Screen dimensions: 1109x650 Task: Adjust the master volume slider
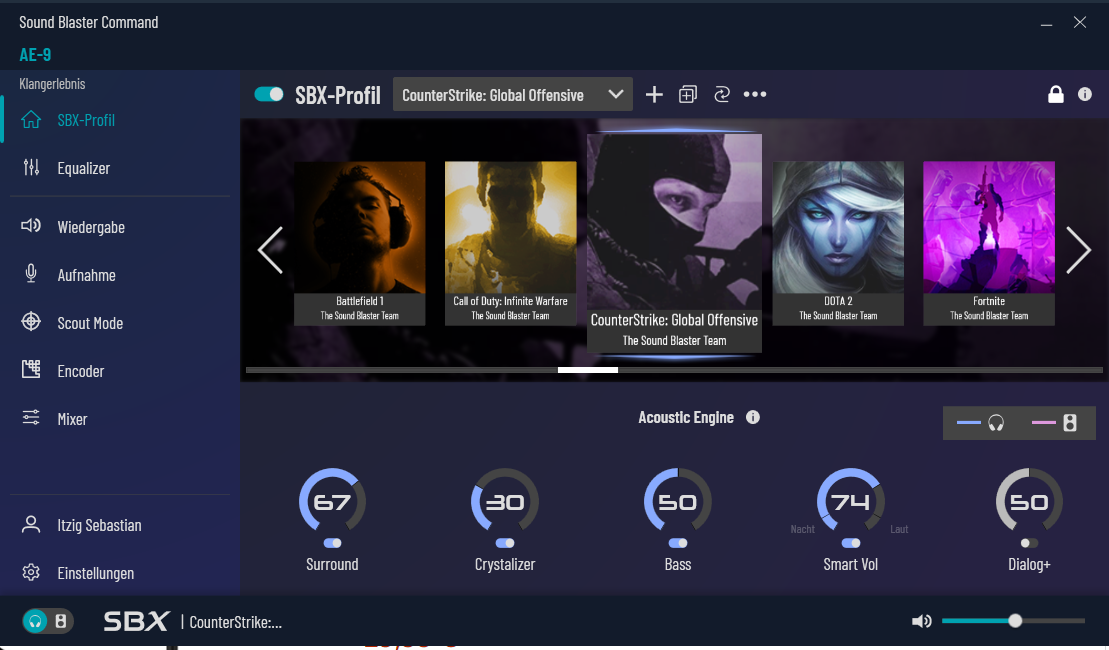(x=1013, y=621)
